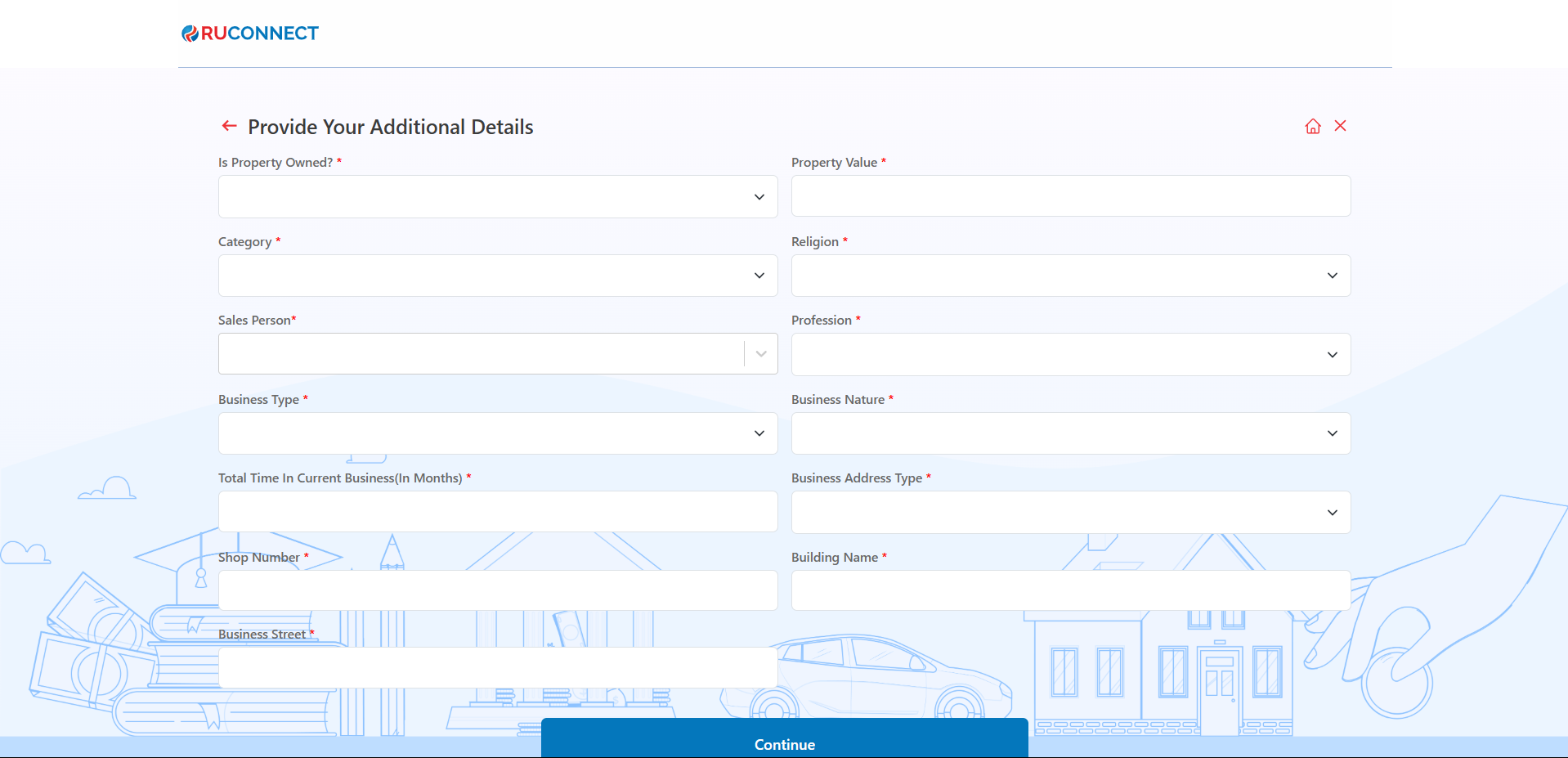This screenshot has height=758, width=1568.
Task: Select the Profession dropdown
Action: (1070, 355)
